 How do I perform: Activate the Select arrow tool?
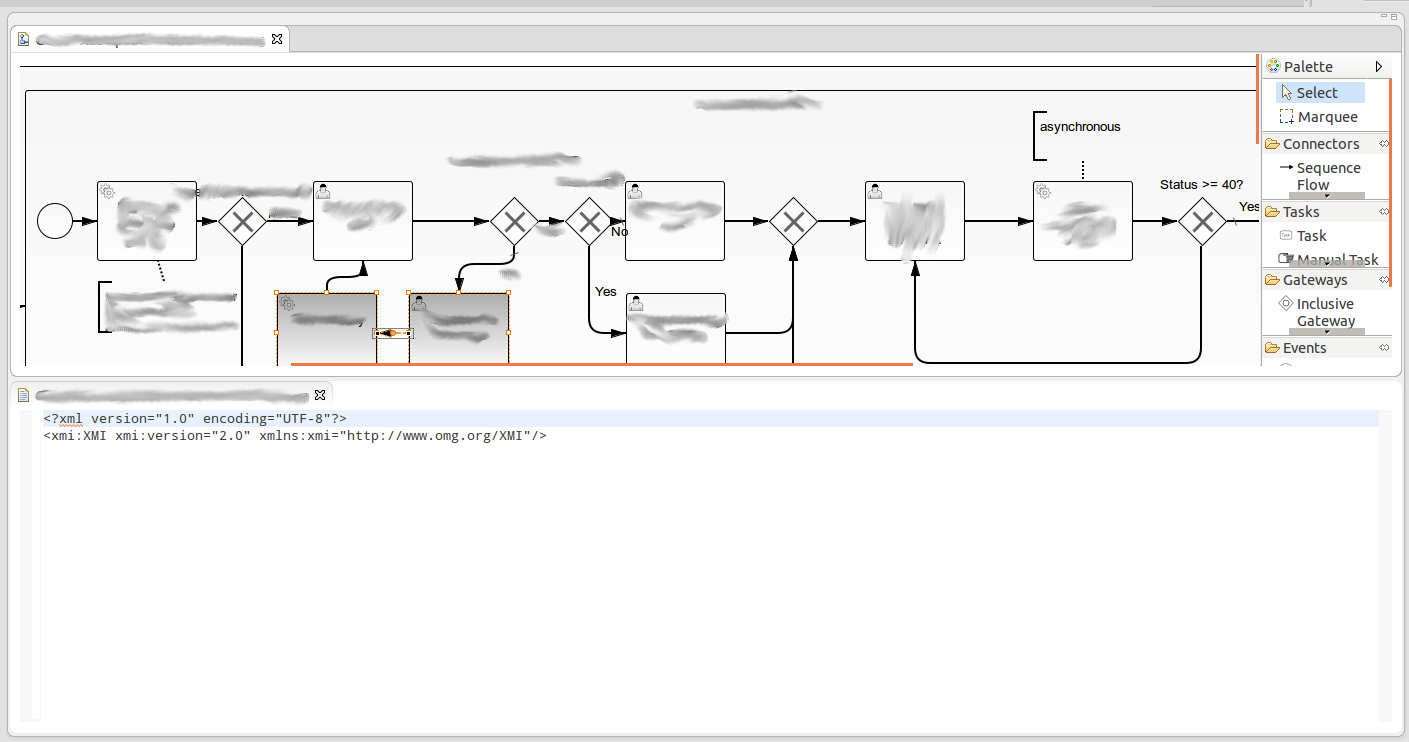(x=1316, y=93)
